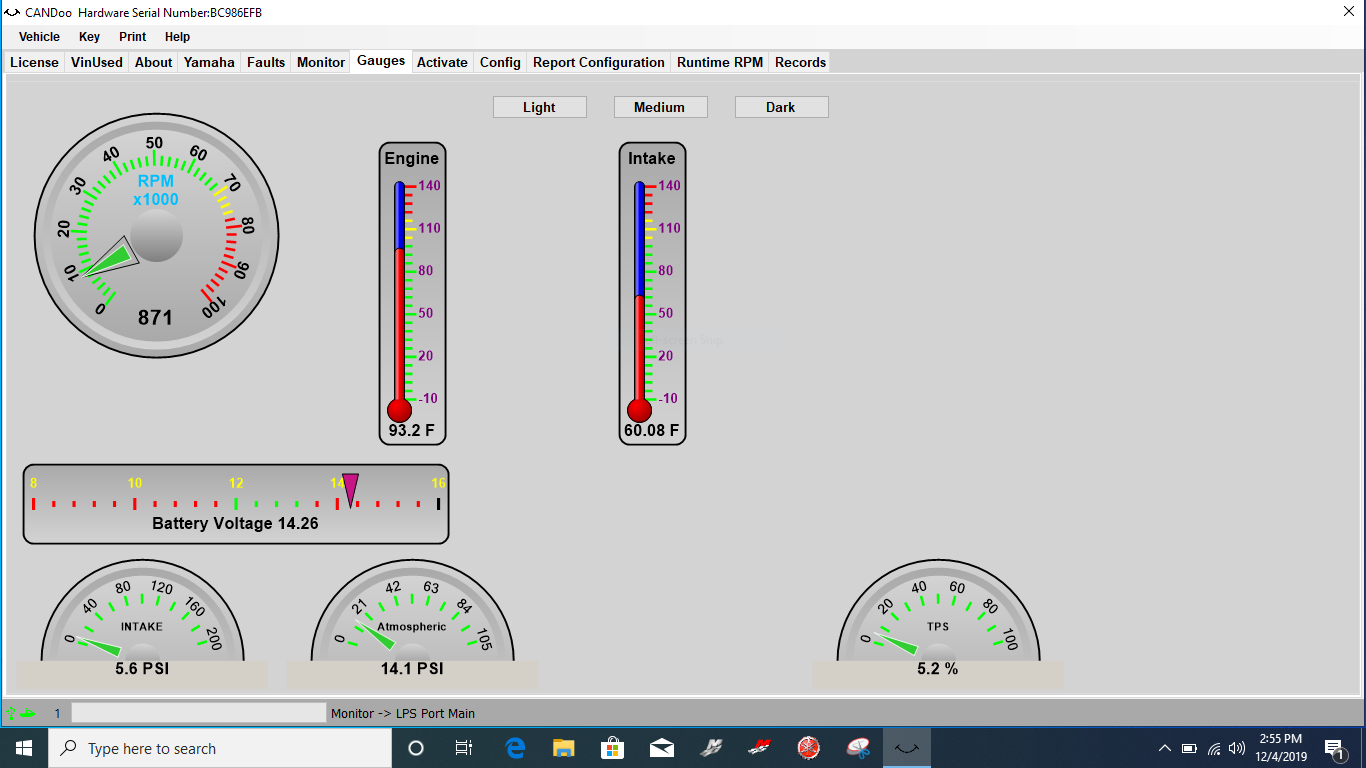Open the Microsoft Store taskbar icon

click(612, 748)
